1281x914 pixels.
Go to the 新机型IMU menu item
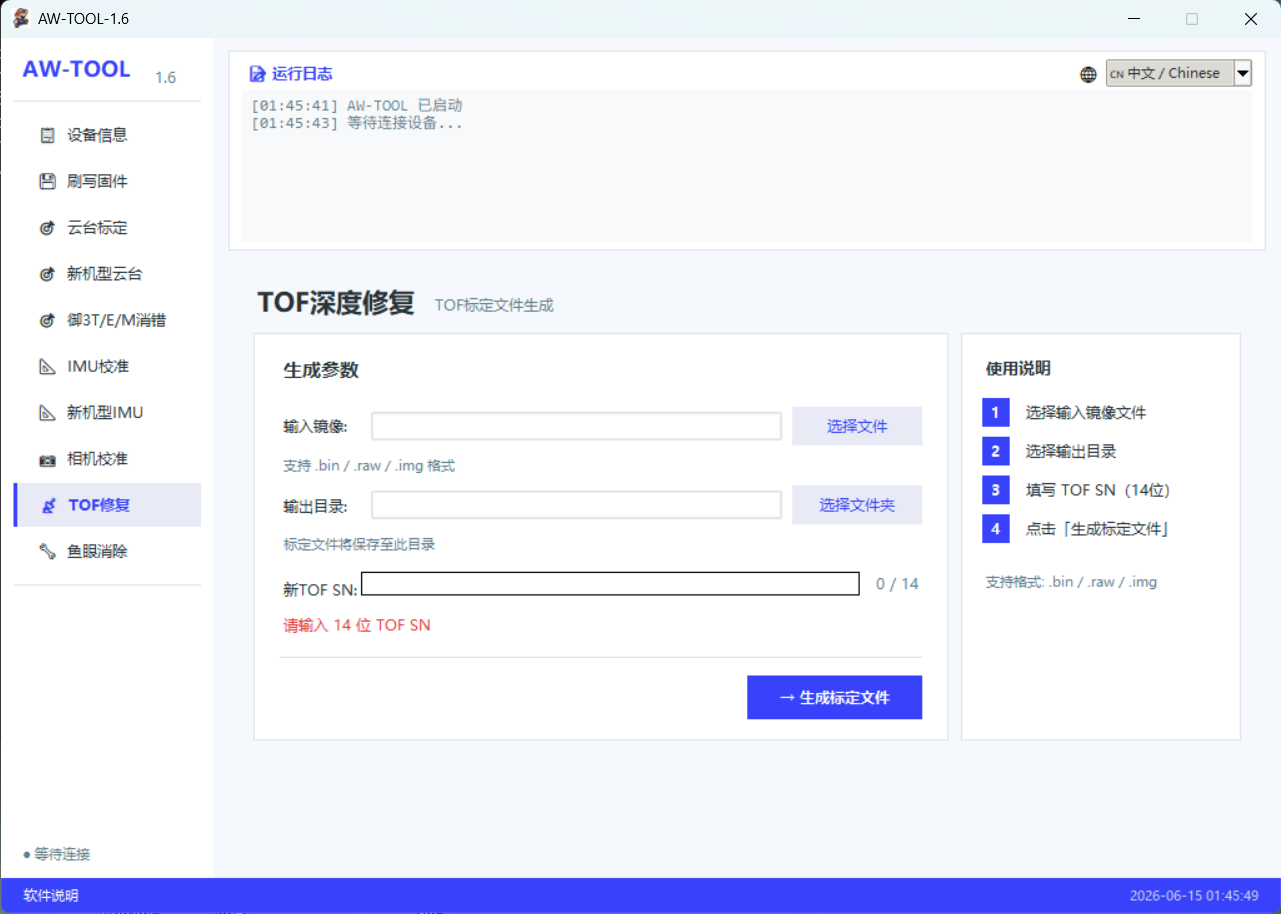107,413
